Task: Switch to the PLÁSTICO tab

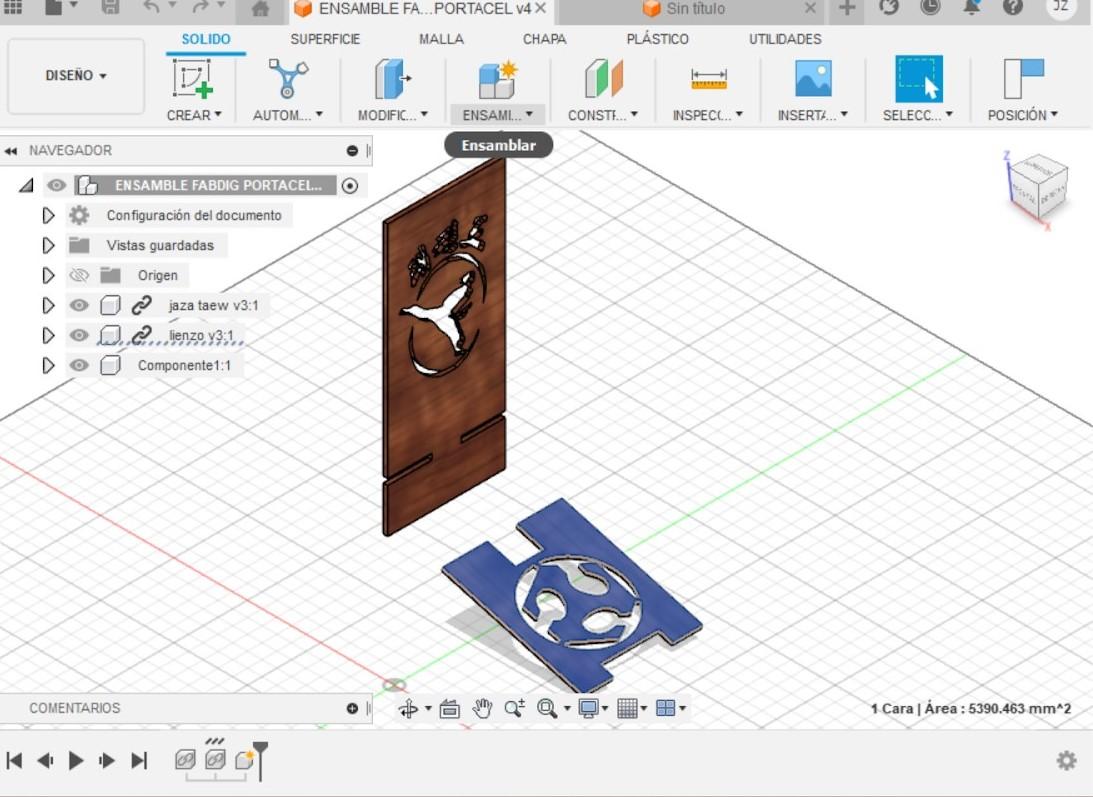Action: (657, 39)
